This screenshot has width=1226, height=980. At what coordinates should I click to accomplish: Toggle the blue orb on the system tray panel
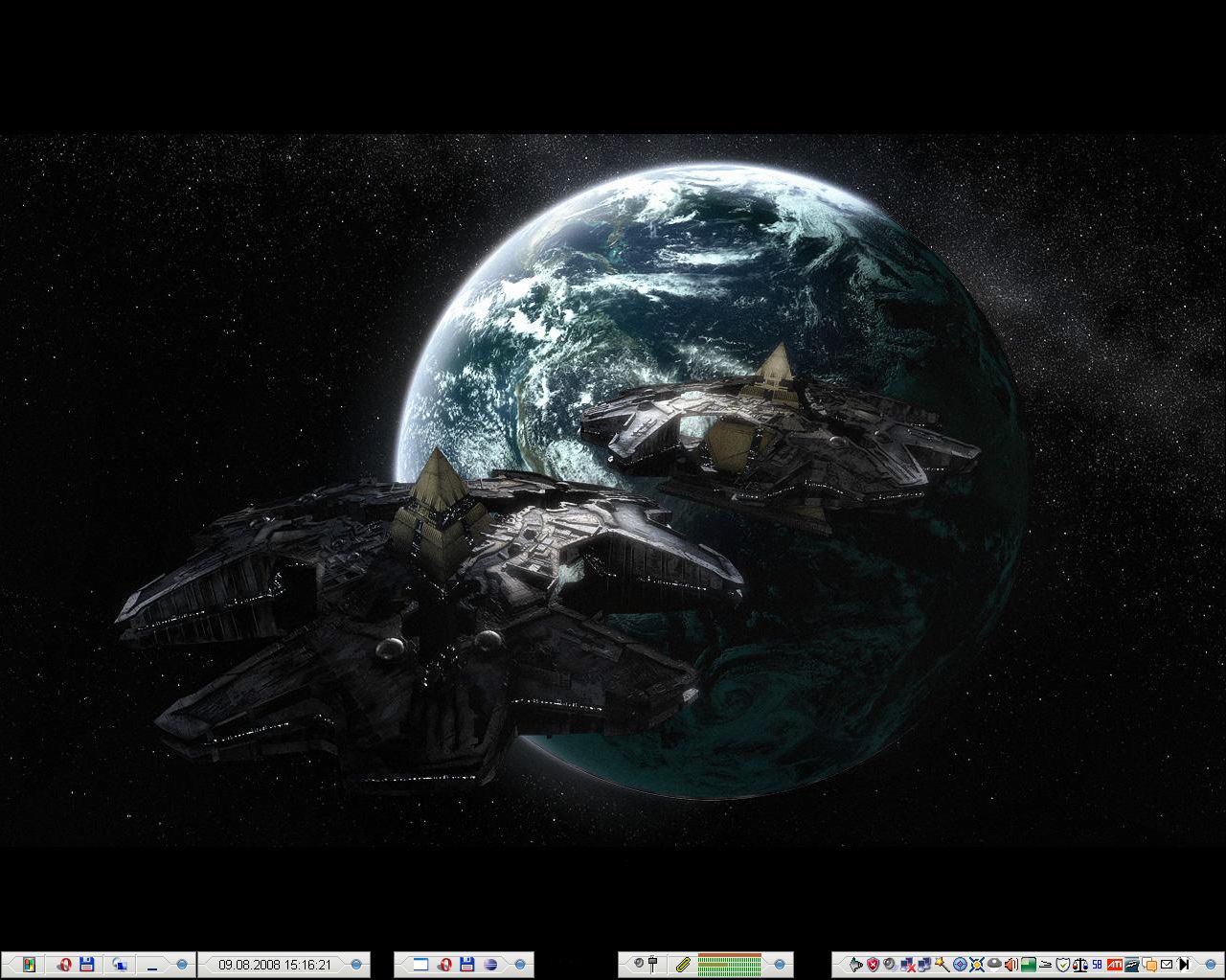pyautogui.click(x=1213, y=964)
